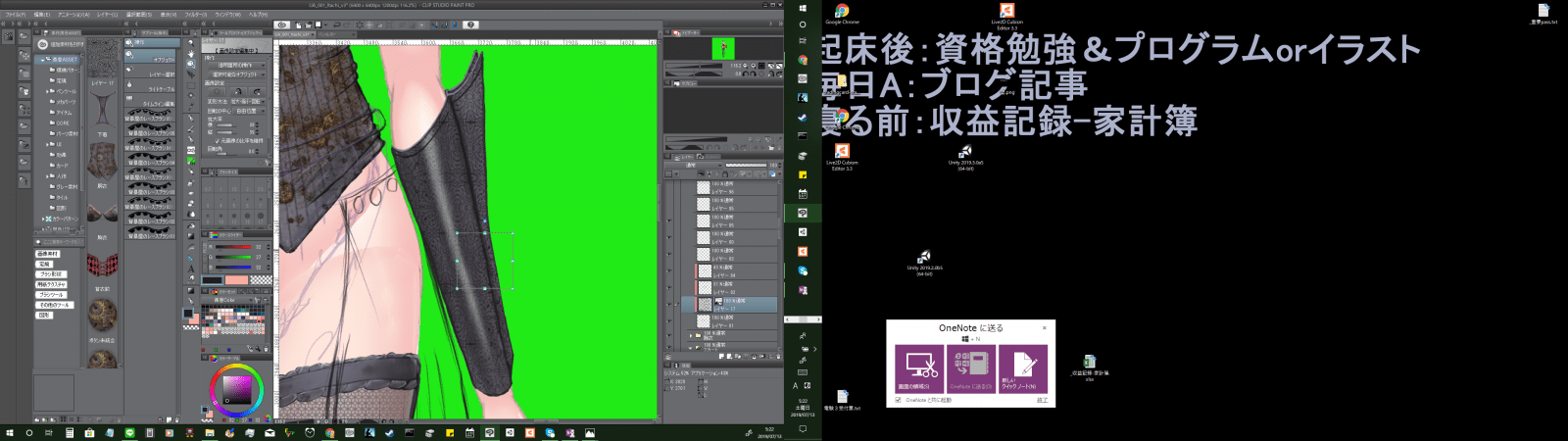Select the Zoom magnifier tool
This screenshot has width=1568, height=441.
191,42
